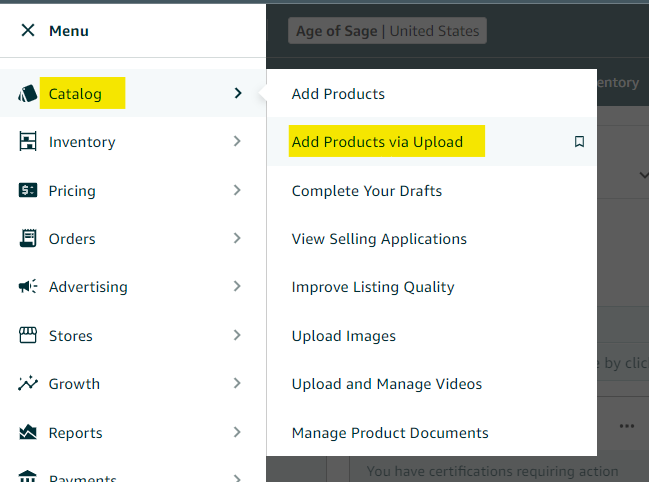Open Add Products via Upload

click(x=377, y=142)
